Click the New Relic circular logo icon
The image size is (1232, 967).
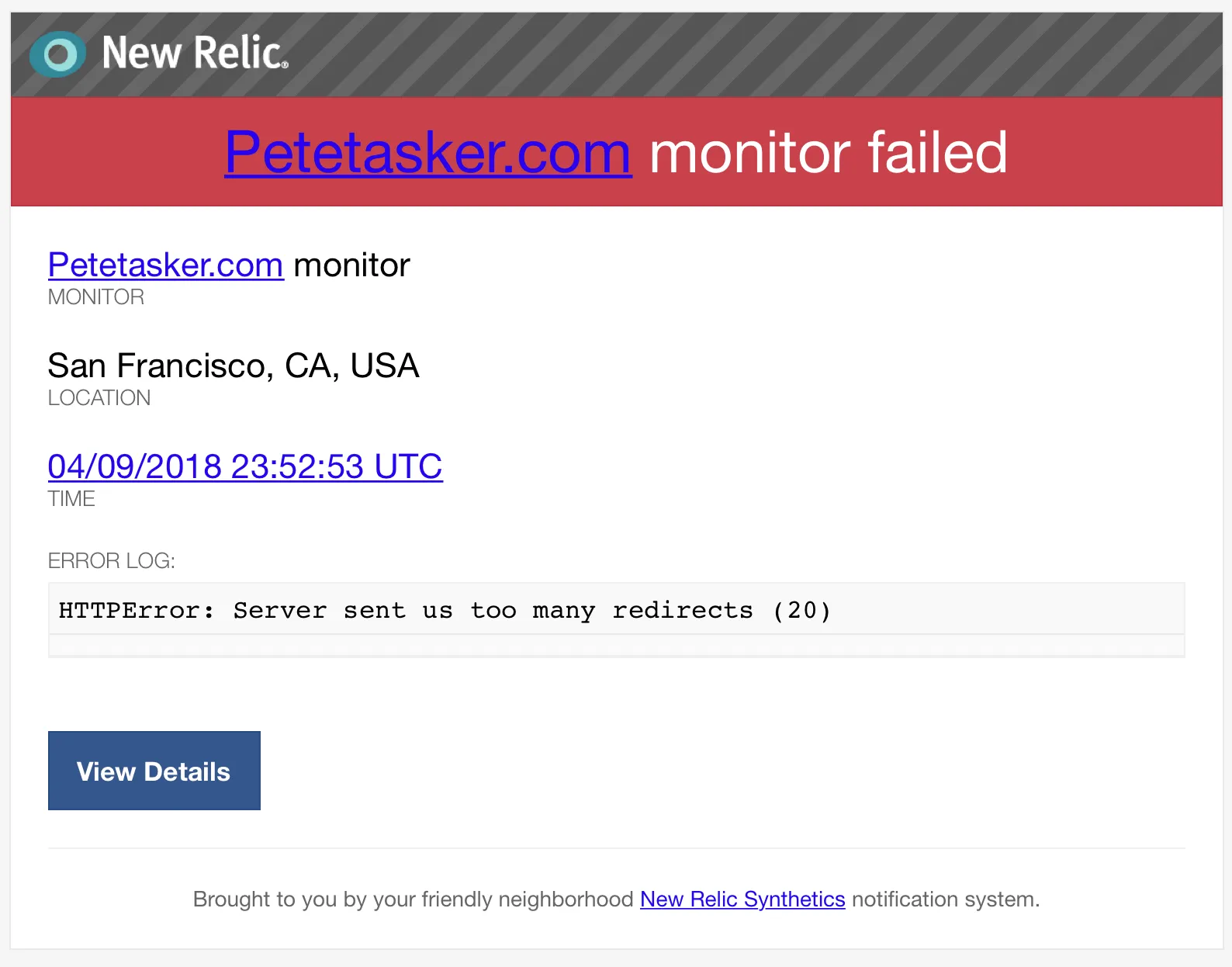point(57,54)
